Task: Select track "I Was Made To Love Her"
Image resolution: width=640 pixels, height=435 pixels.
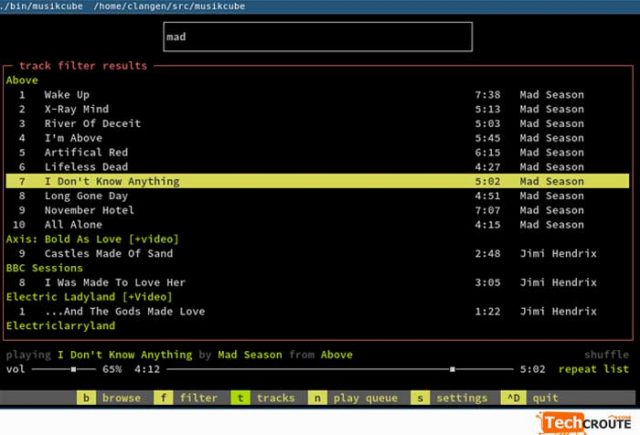Action: coord(318,282)
